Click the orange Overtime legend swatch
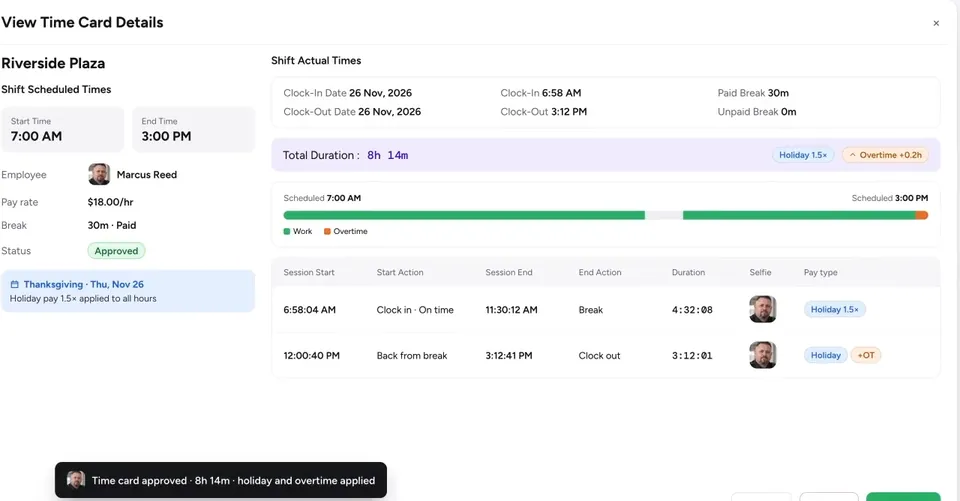Image resolution: width=960 pixels, height=501 pixels. 327,232
